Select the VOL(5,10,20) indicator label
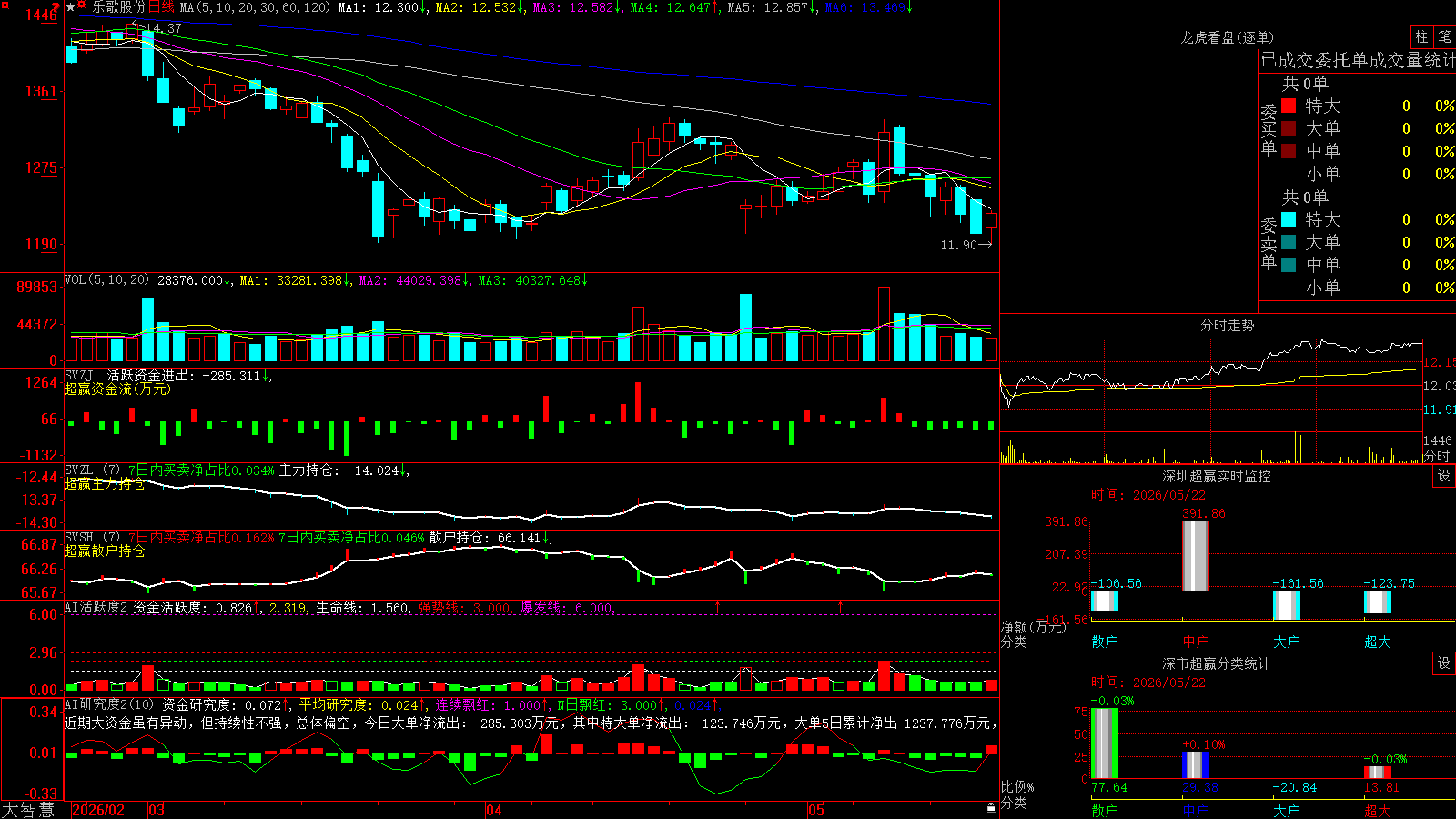Viewport: 1456px width, 819px height. click(x=106, y=280)
